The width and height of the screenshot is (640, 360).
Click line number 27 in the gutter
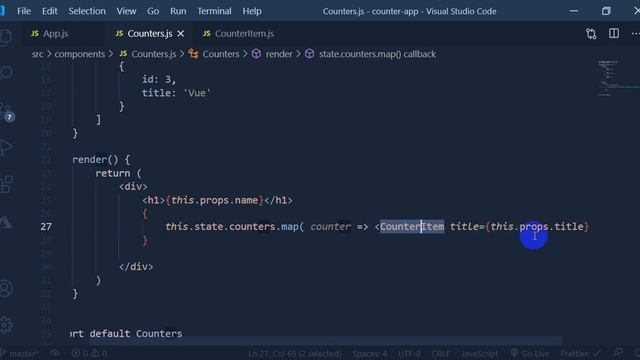(46, 227)
